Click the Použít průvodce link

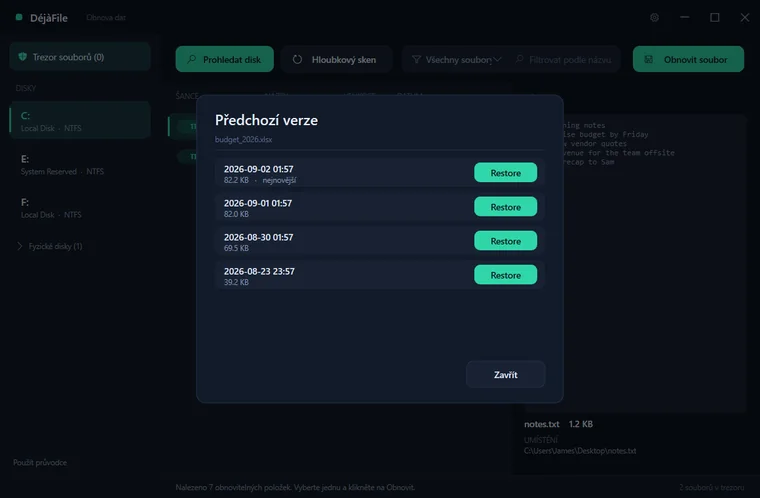[x=40, y=463]
